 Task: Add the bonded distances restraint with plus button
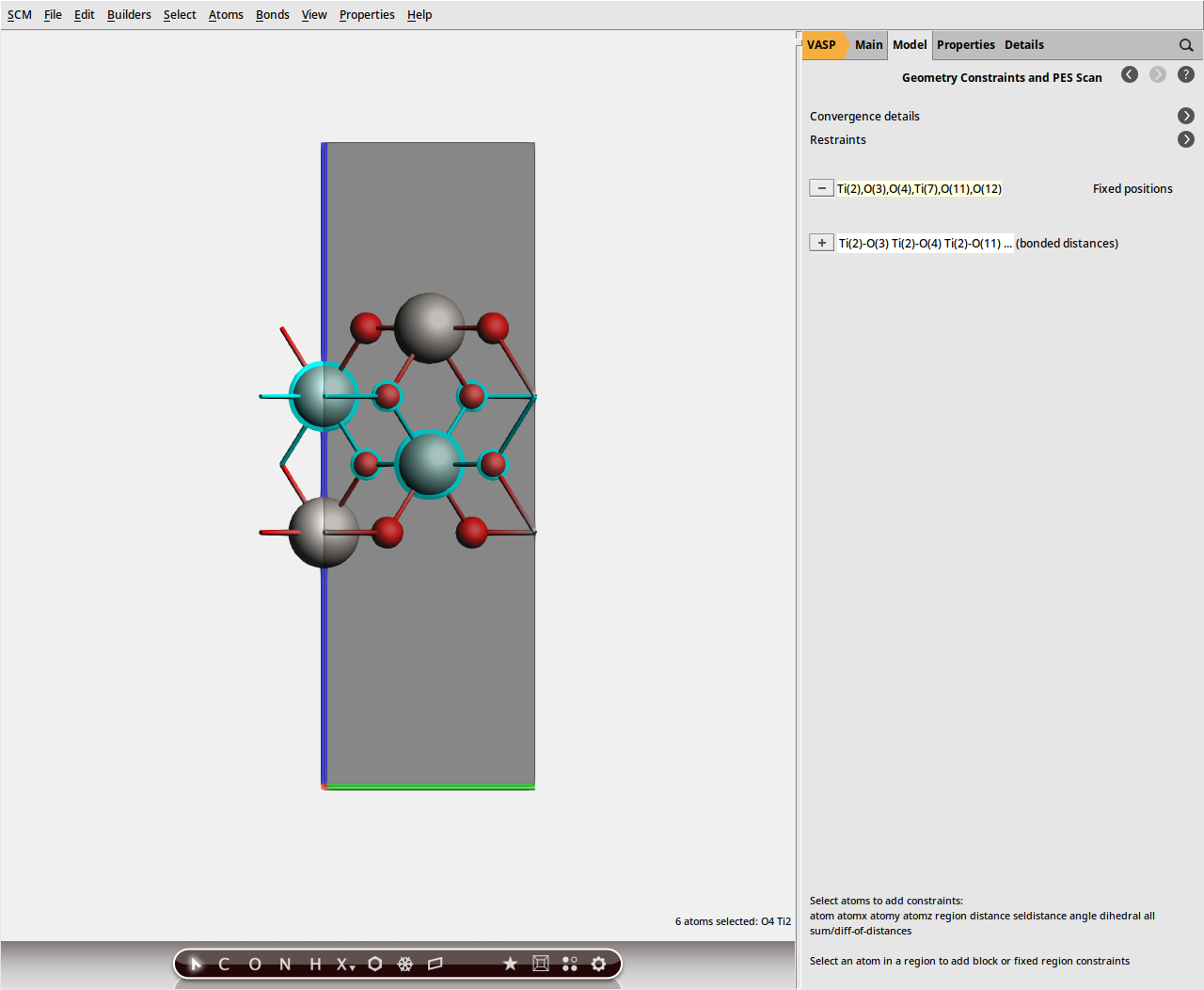[x=820, y=242]
